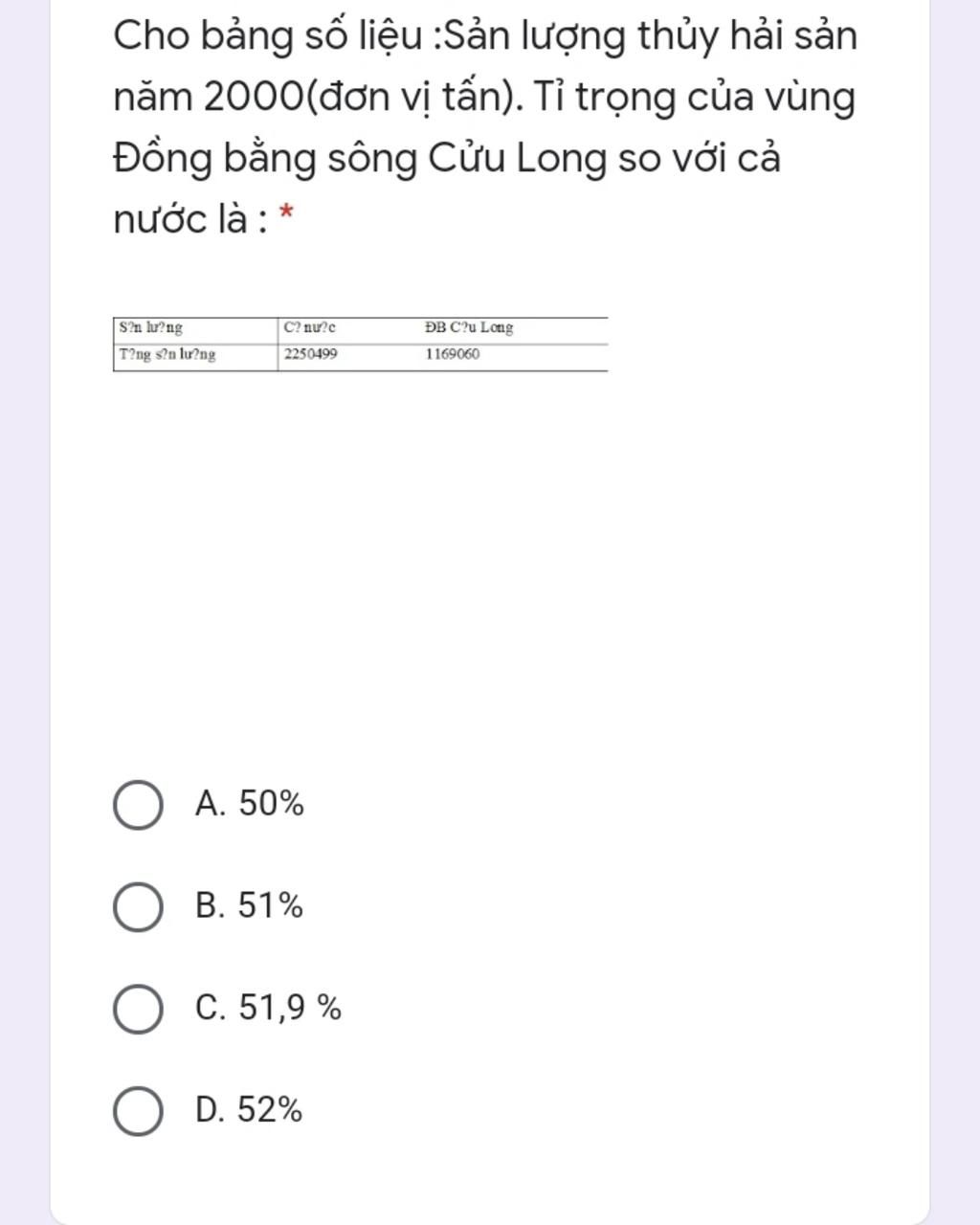Pick the radio button for option D

138,1111
